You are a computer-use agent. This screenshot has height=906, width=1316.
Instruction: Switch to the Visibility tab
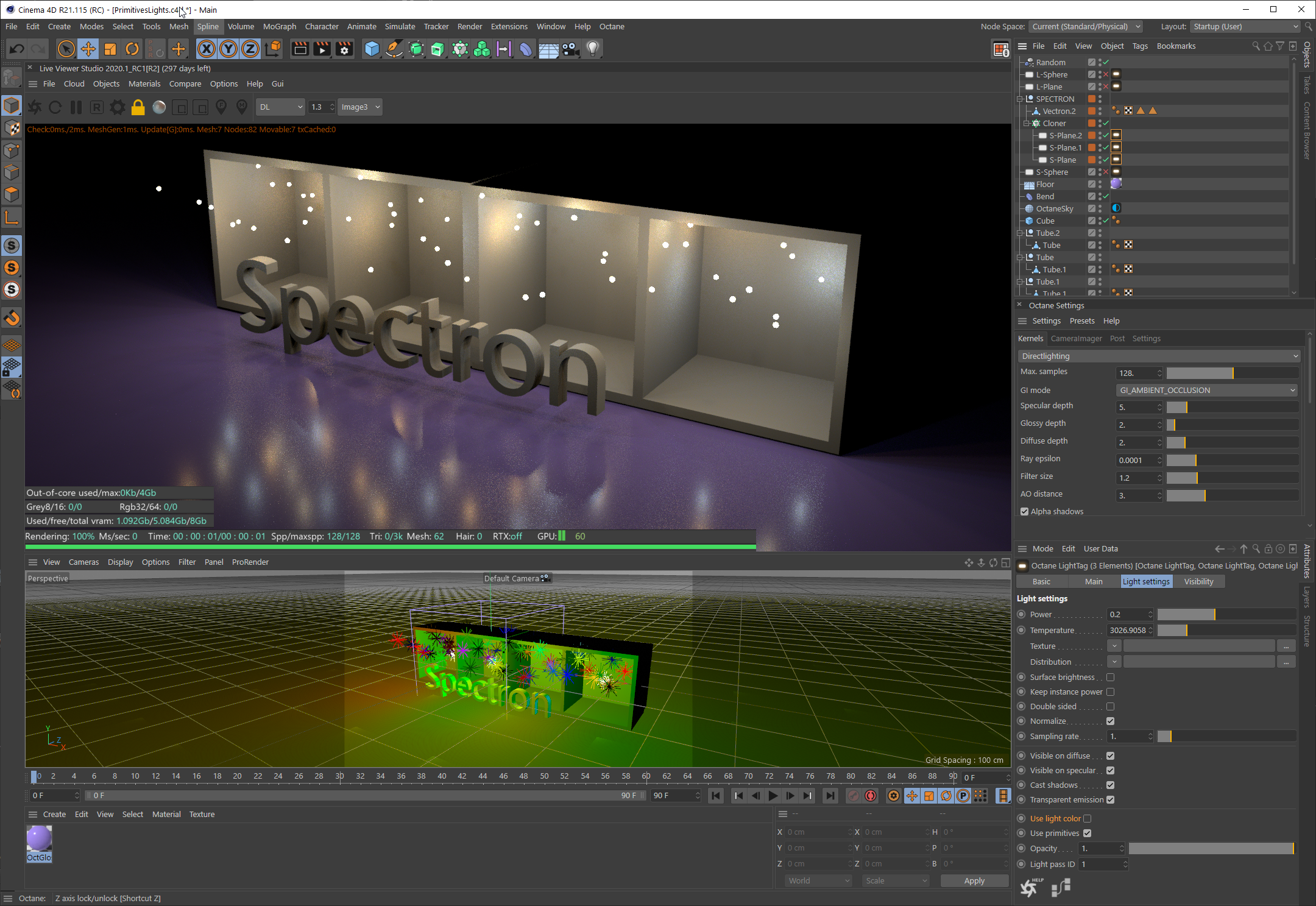(1198, 581)
